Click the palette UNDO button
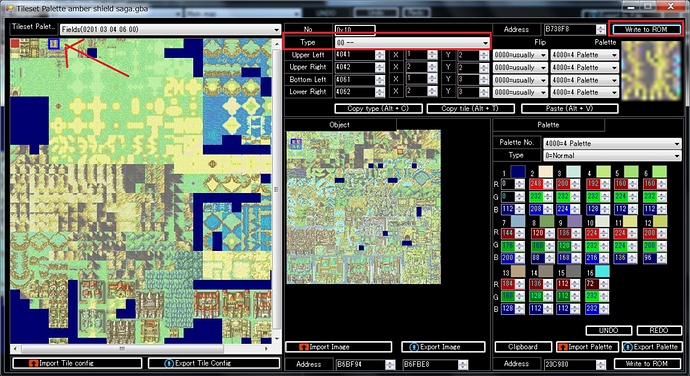Screen dimensions: 690x376 tap(609, 330)
